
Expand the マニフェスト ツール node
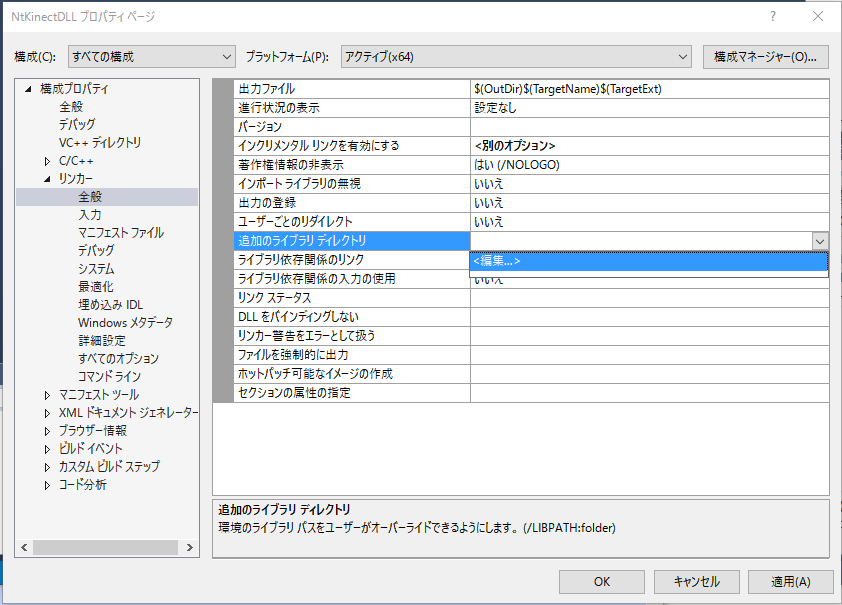coord(47,395)
